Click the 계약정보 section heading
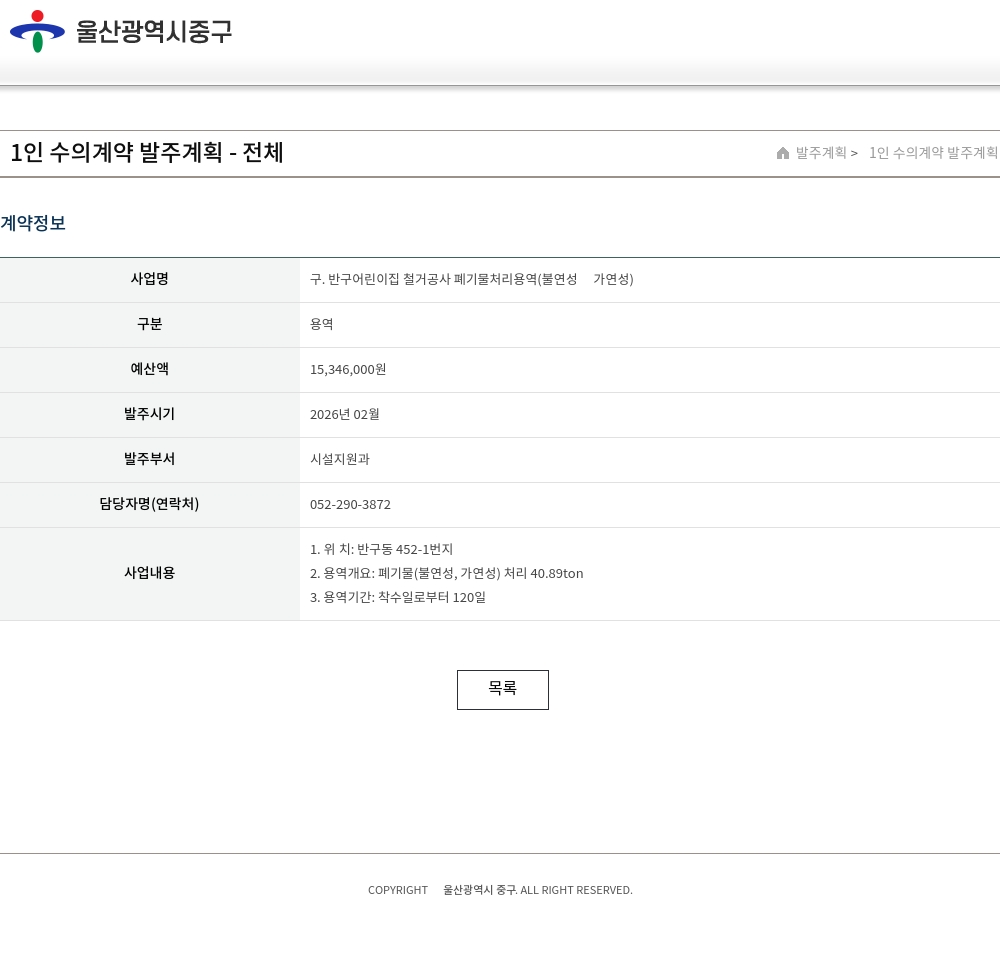 (x=33, y=223)
